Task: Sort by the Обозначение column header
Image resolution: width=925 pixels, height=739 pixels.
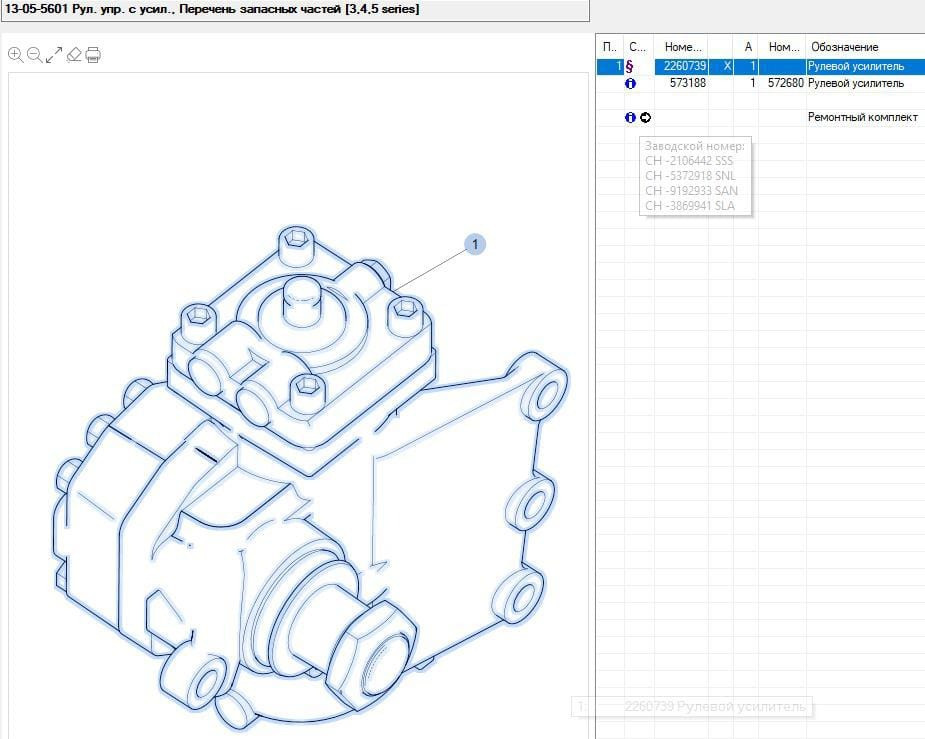Action: click(x=845, y=47)
